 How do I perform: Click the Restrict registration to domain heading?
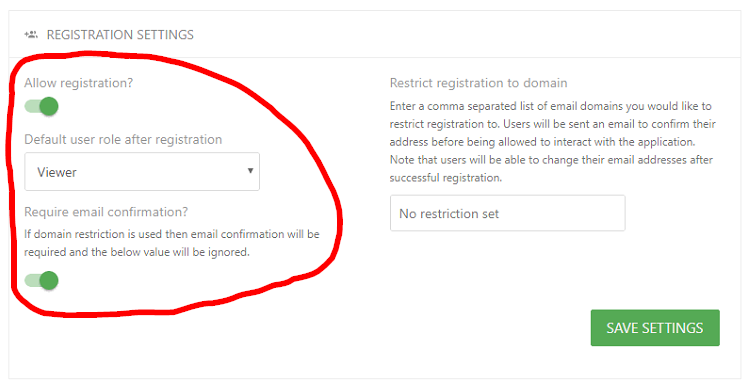coord(479,83)
